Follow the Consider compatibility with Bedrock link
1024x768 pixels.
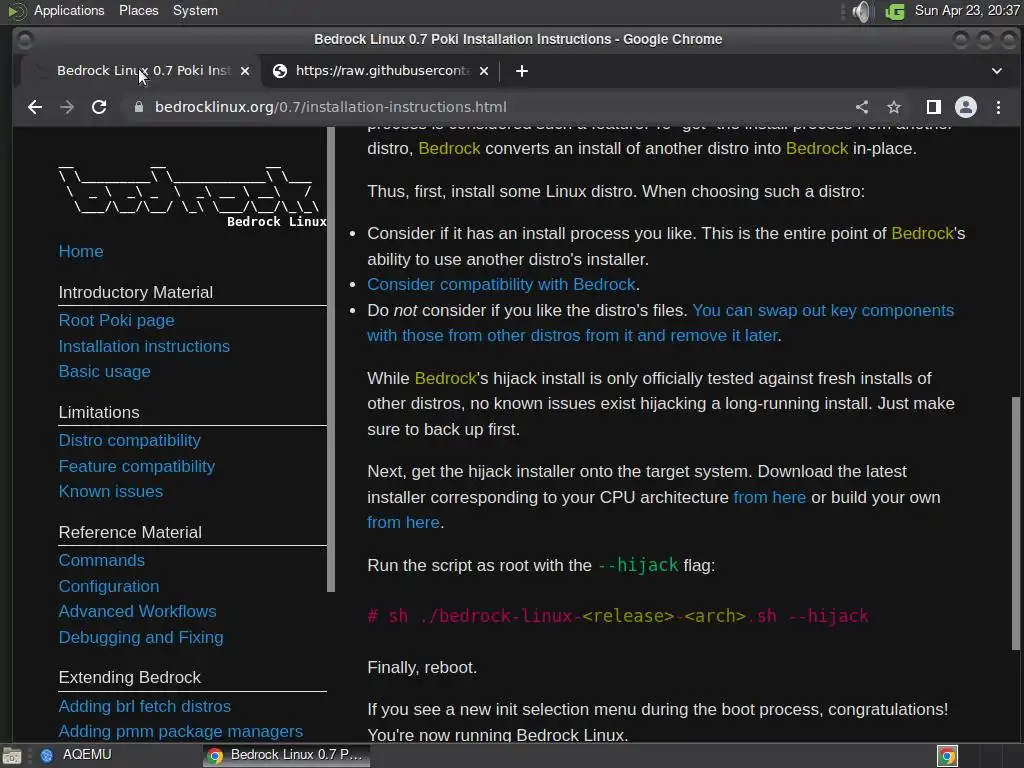tap(501, 285)
